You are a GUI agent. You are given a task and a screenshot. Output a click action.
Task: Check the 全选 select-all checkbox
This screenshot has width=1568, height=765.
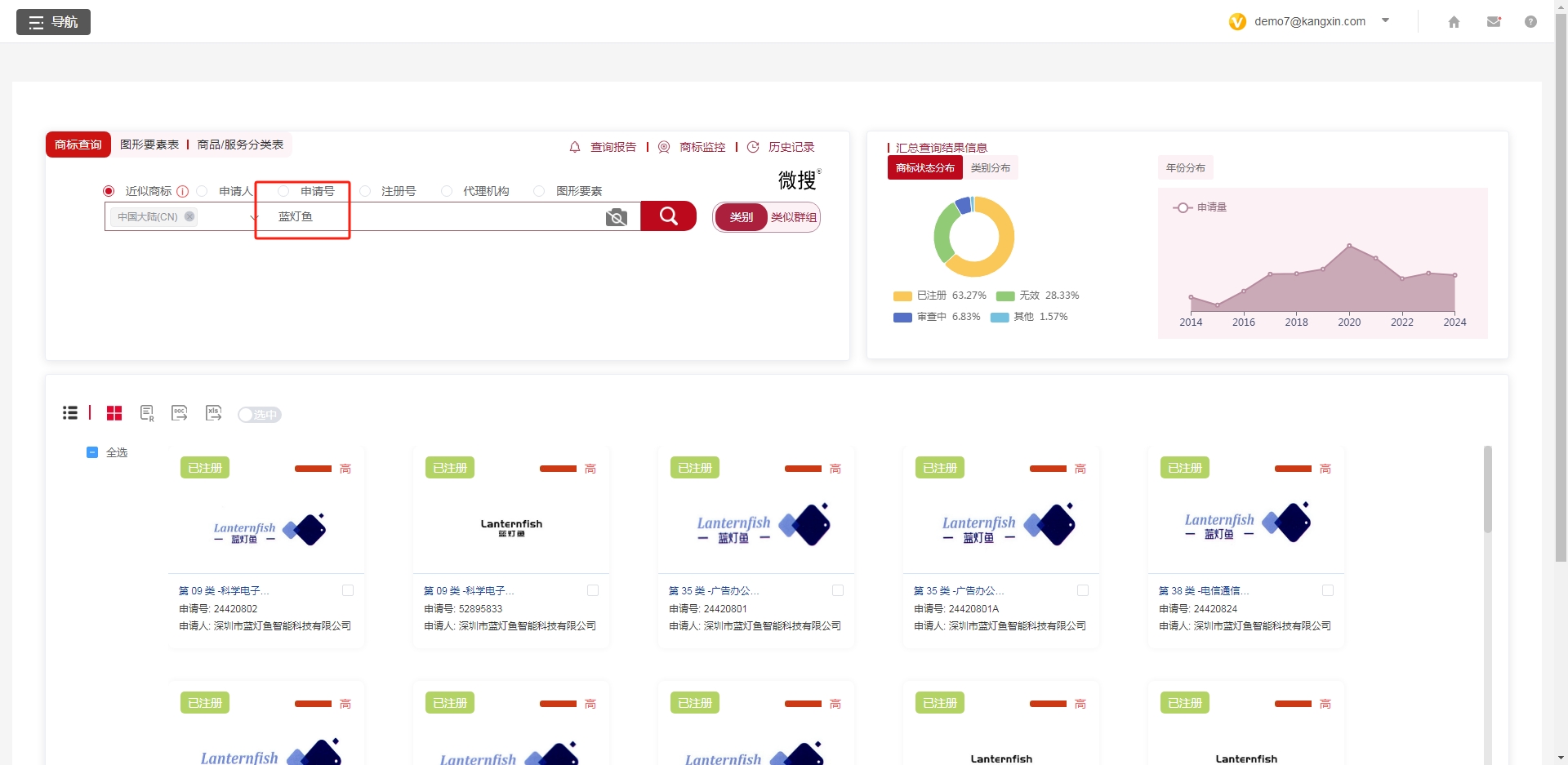pyautogui.click(x=92, y=452)
